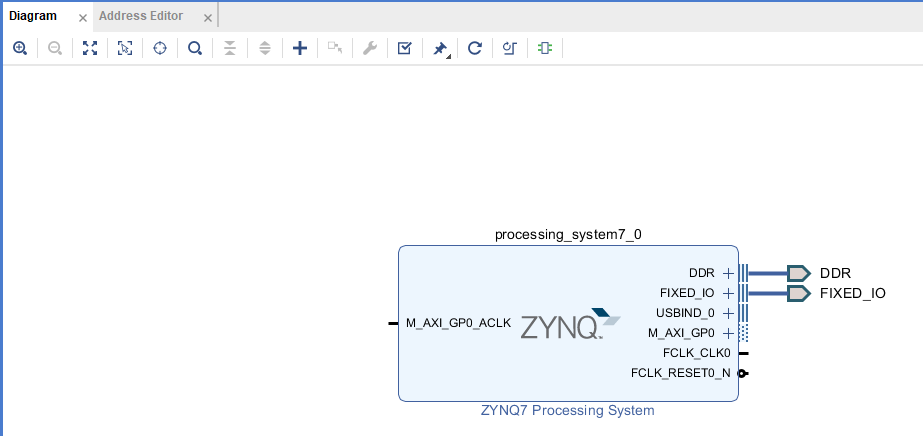Select the external DDR port symbol
923x436 pixels.
tap(798, 273)
